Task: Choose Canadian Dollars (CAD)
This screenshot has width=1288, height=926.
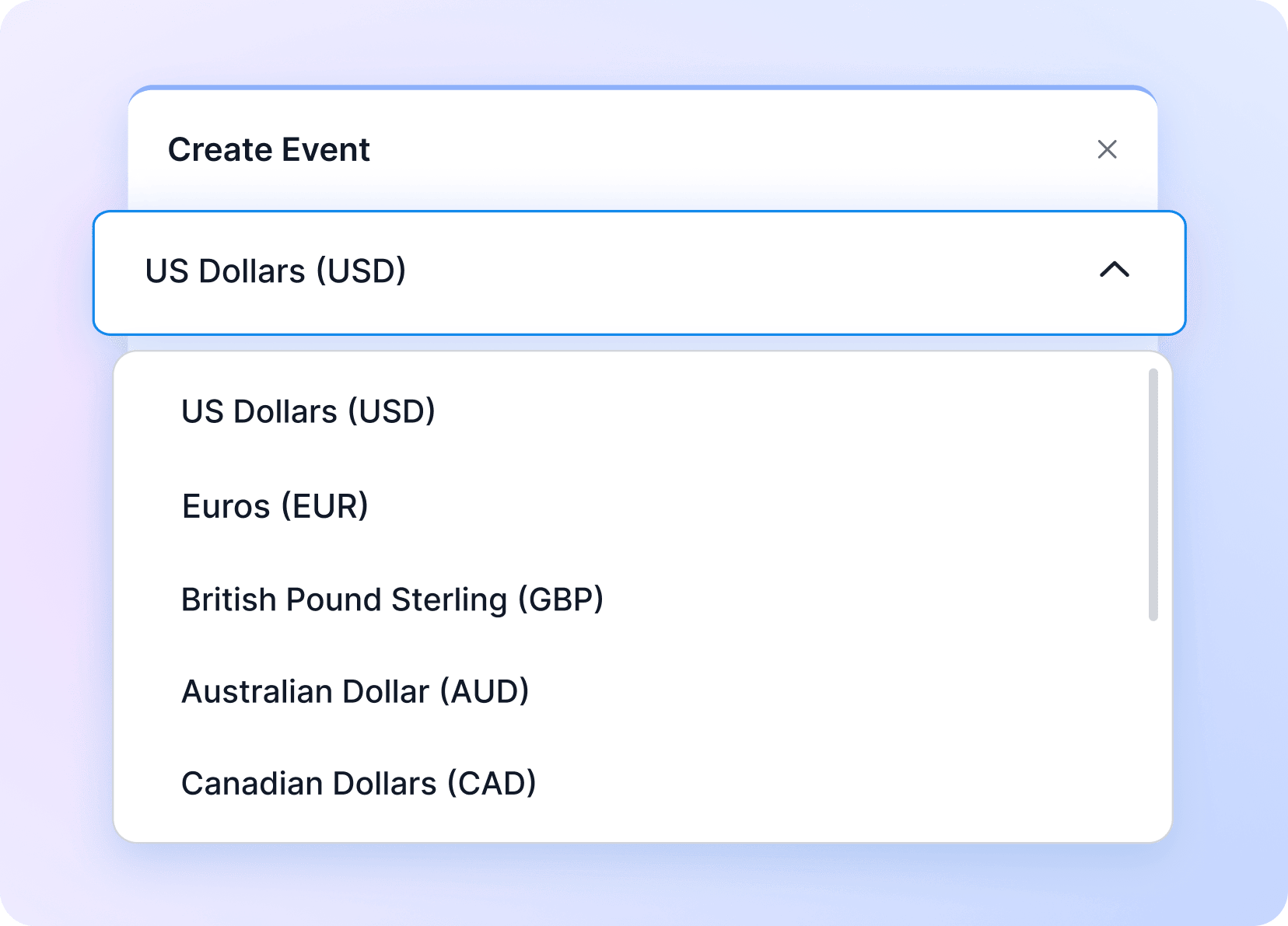Action: 359,784
